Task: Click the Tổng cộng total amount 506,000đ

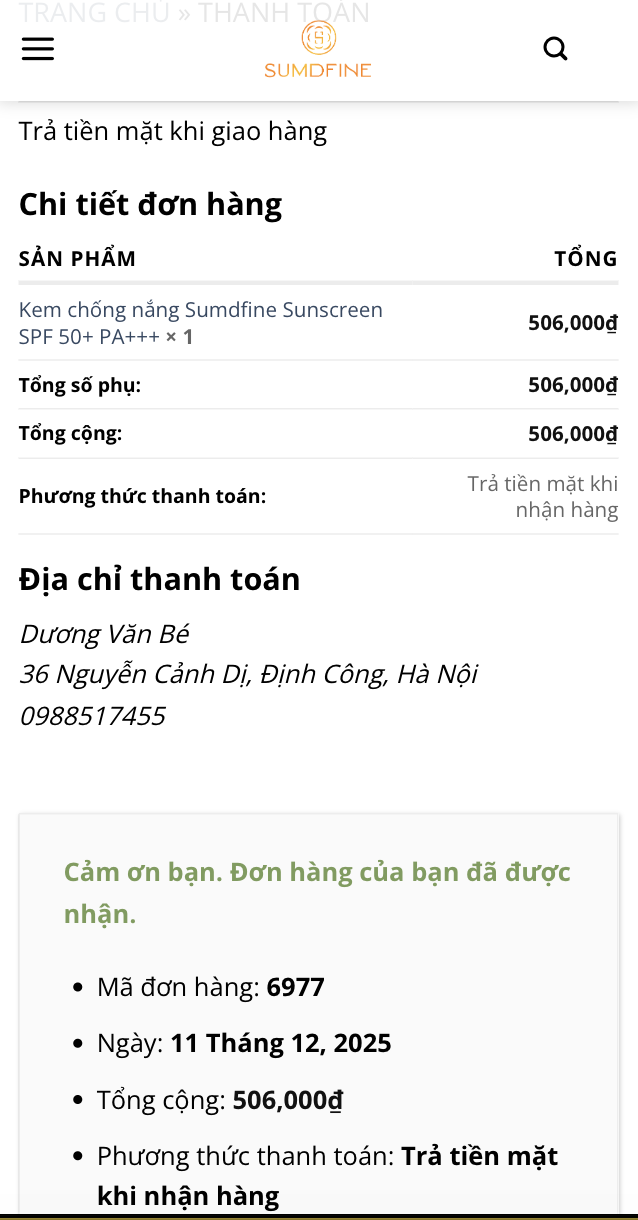Action: tap(572, 433)
